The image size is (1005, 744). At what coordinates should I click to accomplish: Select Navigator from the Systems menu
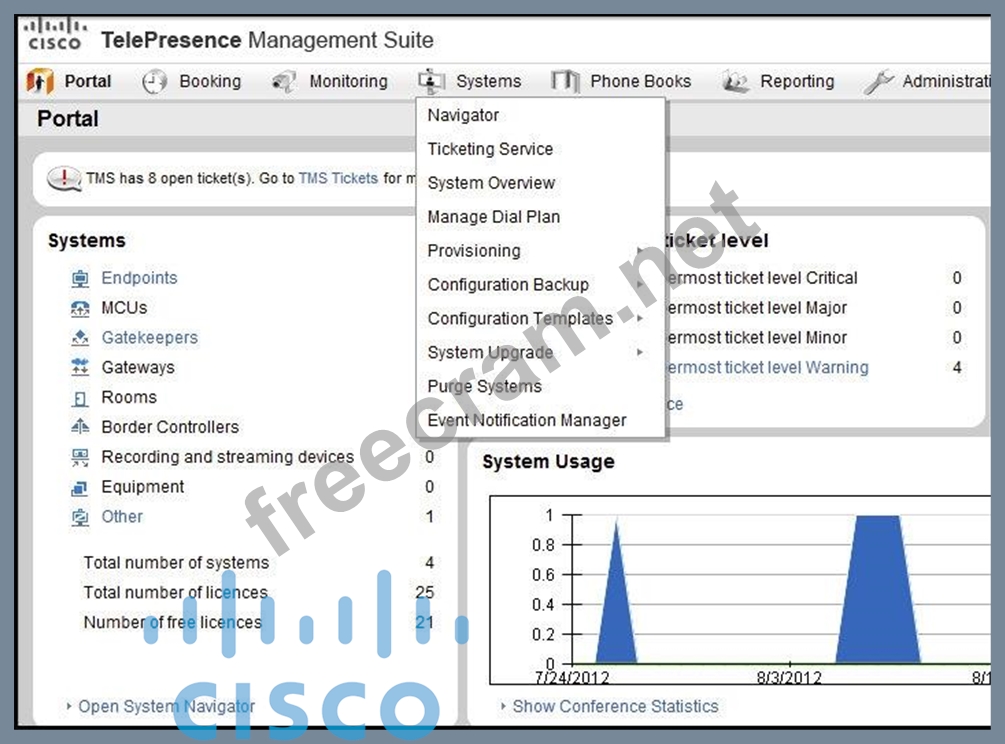463,115
